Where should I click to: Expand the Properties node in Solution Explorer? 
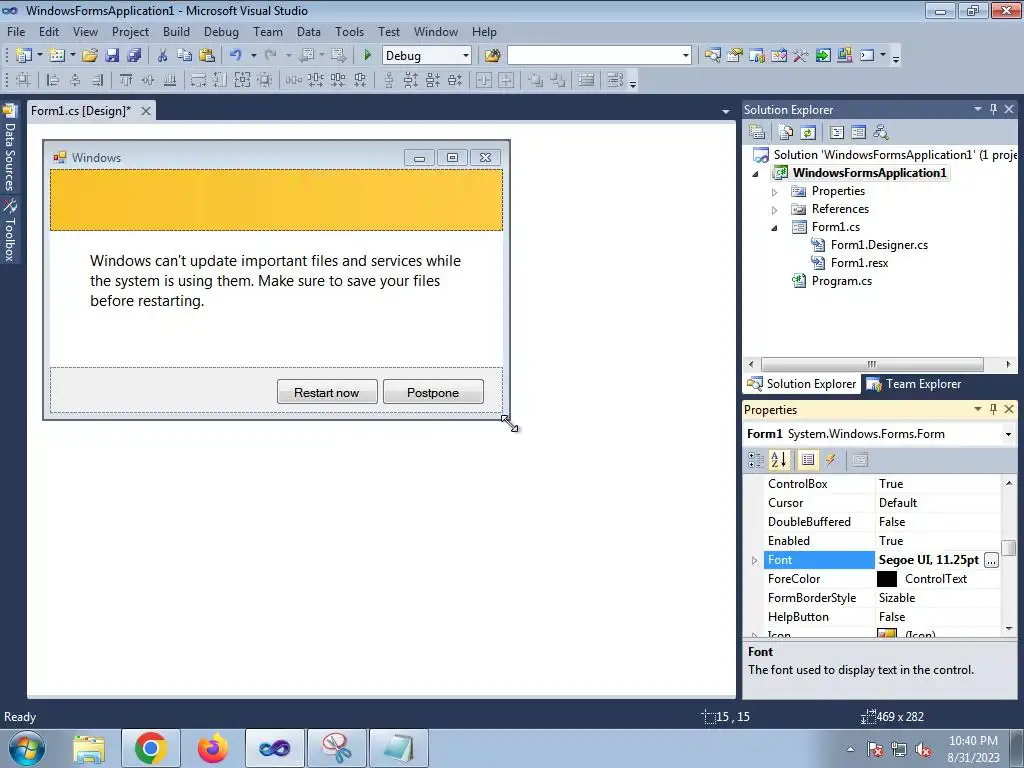[775, 192]
